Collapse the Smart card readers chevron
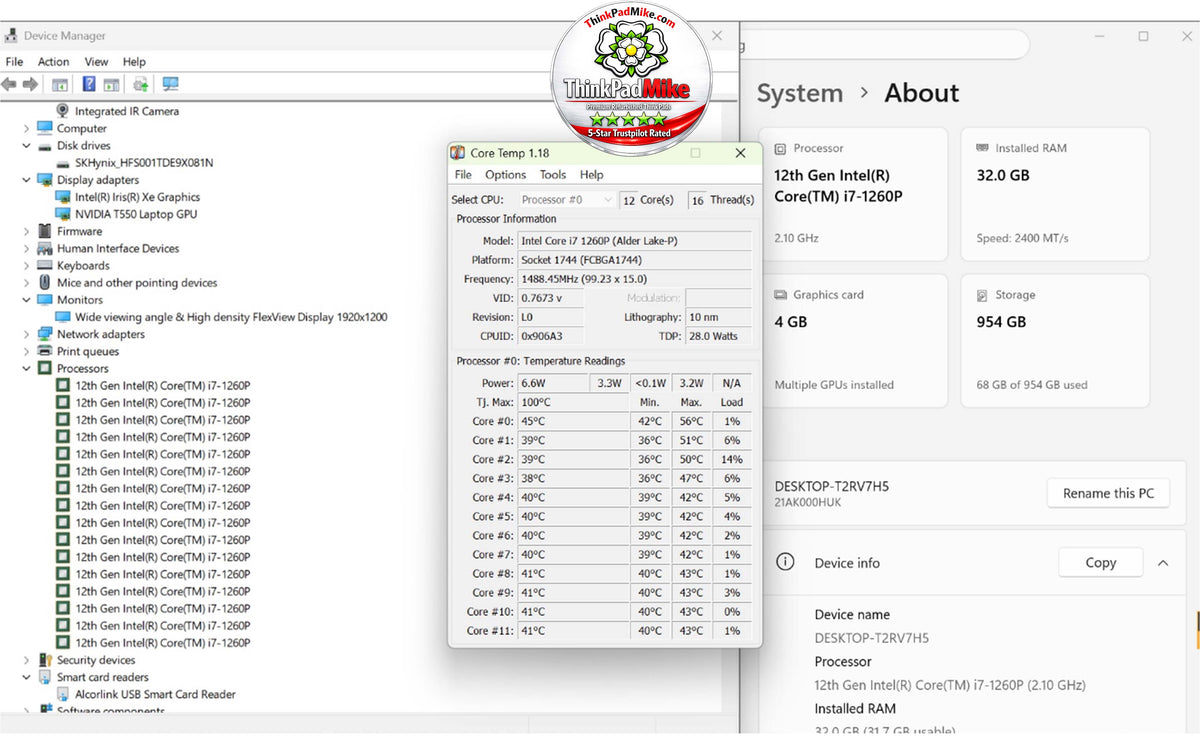 26,677
